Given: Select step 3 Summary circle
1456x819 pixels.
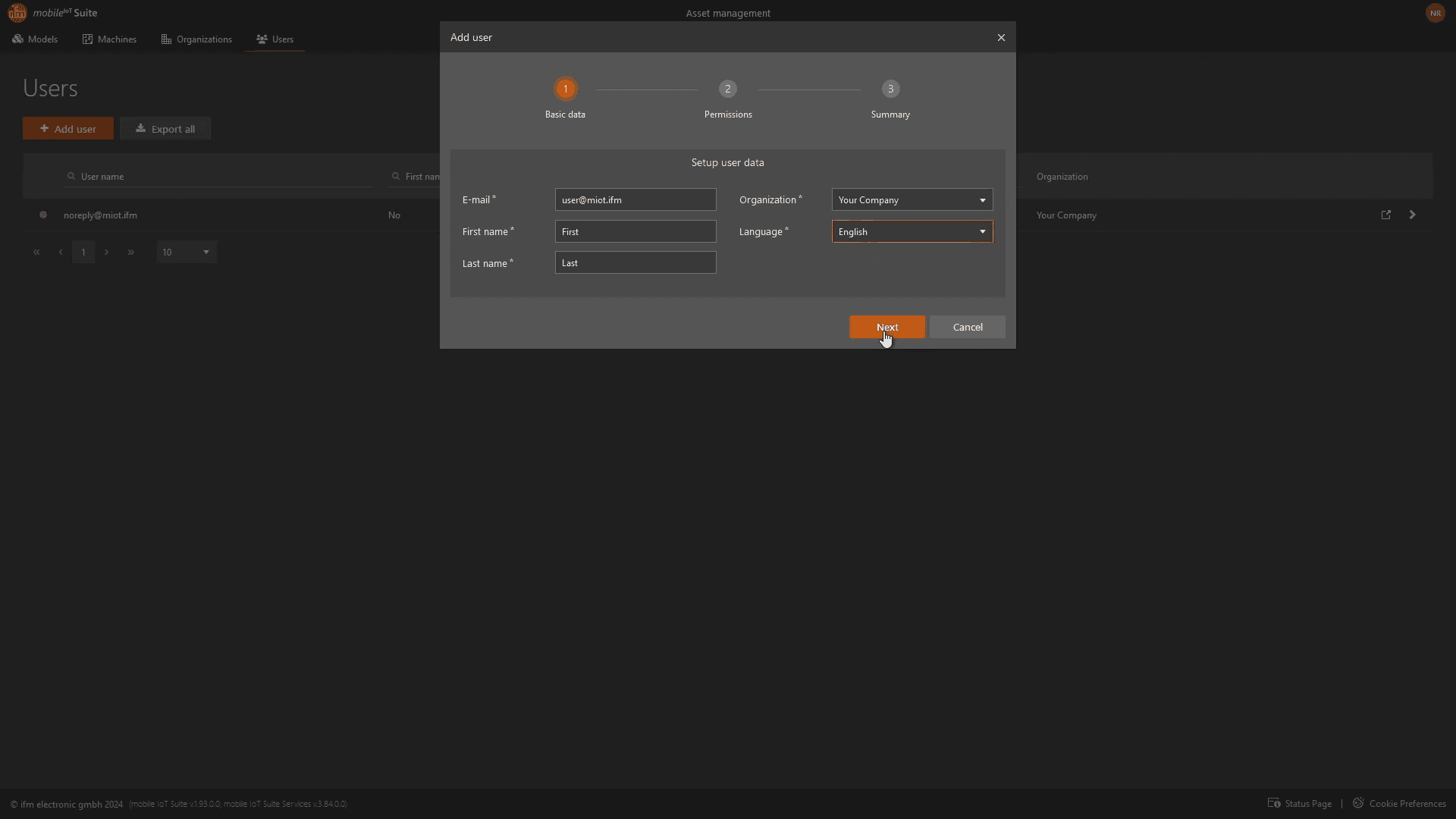Looking at the screenshot, I should tap(890, 89).
